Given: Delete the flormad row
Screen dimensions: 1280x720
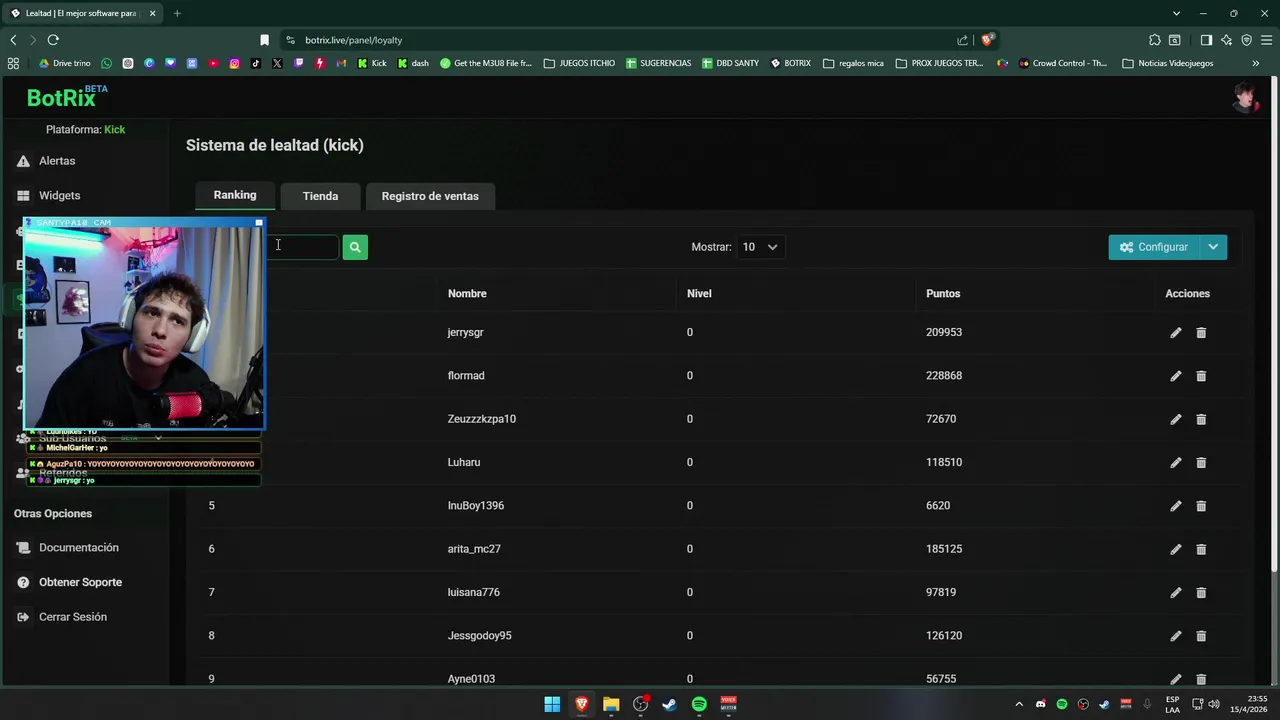Looking at the screenshot, I should coord(1201,376).
